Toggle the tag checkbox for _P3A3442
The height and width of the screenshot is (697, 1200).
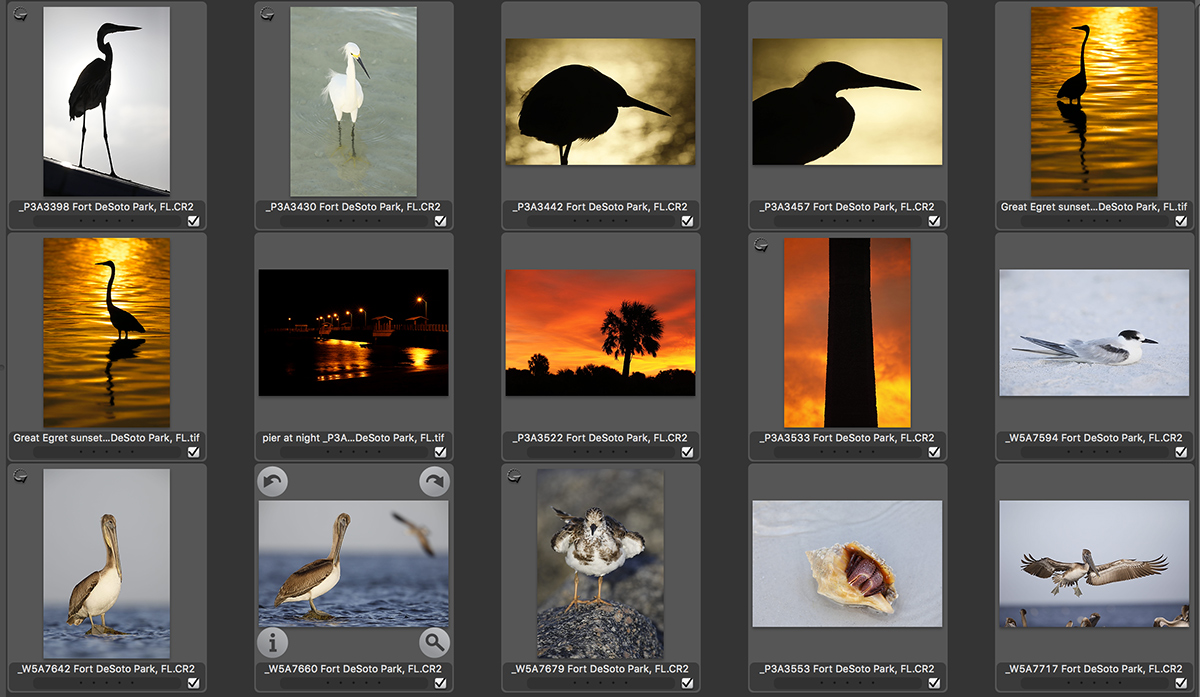pos(687,221)
